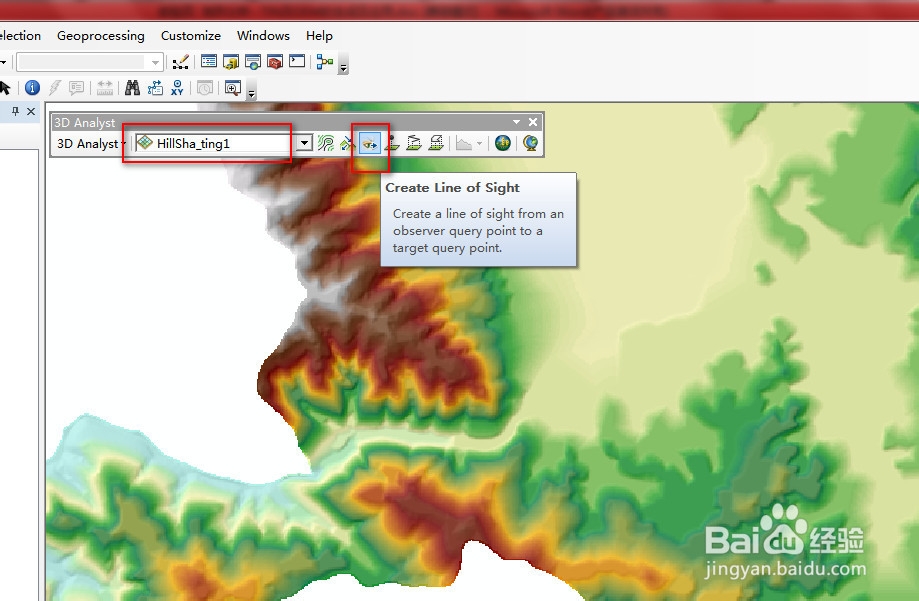Open the Windows menu
919x601 pixels.
click(x=263, y=36)
